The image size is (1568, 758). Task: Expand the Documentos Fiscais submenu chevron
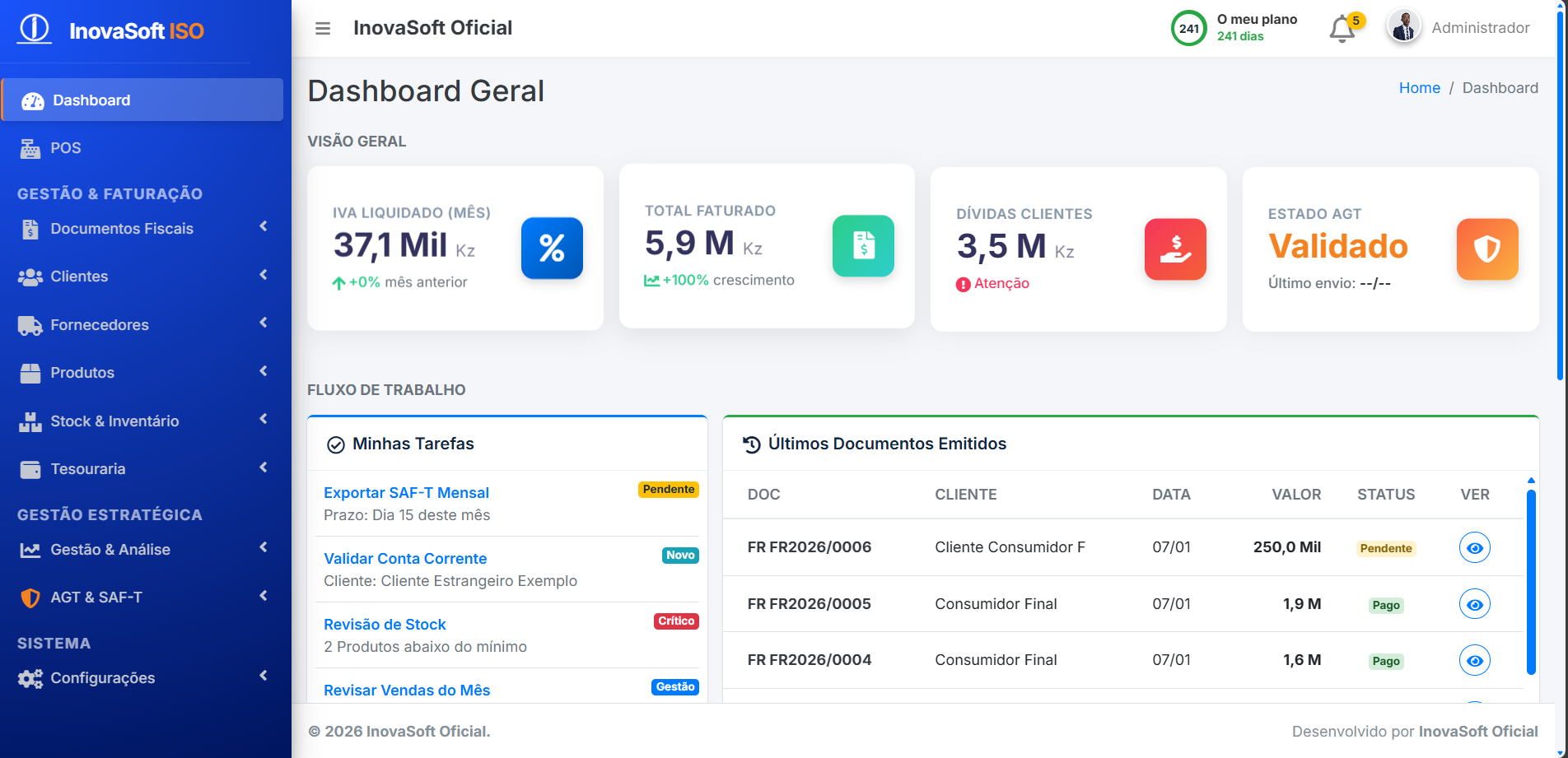[x=264, y=226]
